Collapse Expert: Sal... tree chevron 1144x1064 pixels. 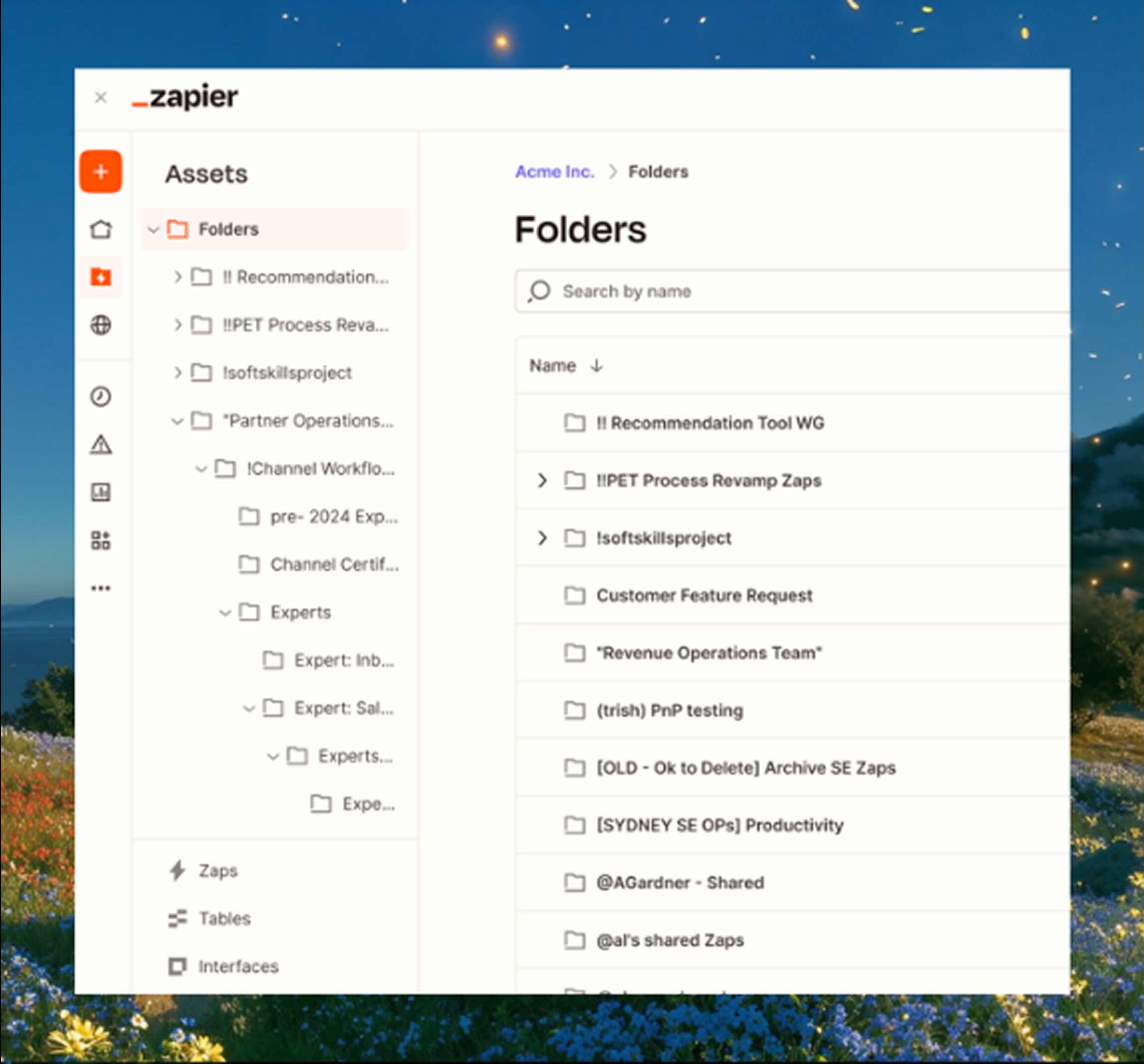pos(248,708)
